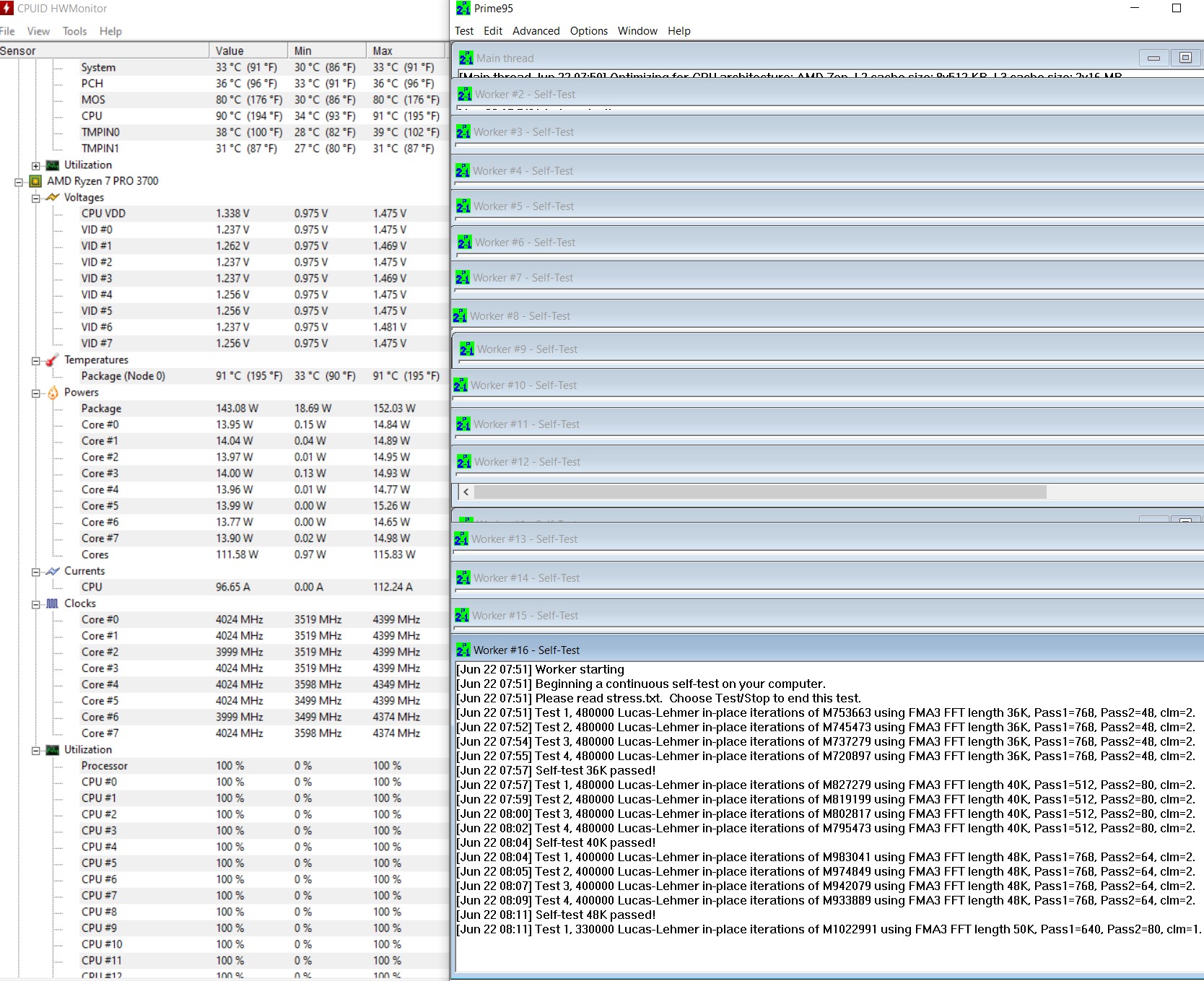Open the Help menu in HWMonitor
This screenshot has height=981, width=1204.
(x=110, y=31)
